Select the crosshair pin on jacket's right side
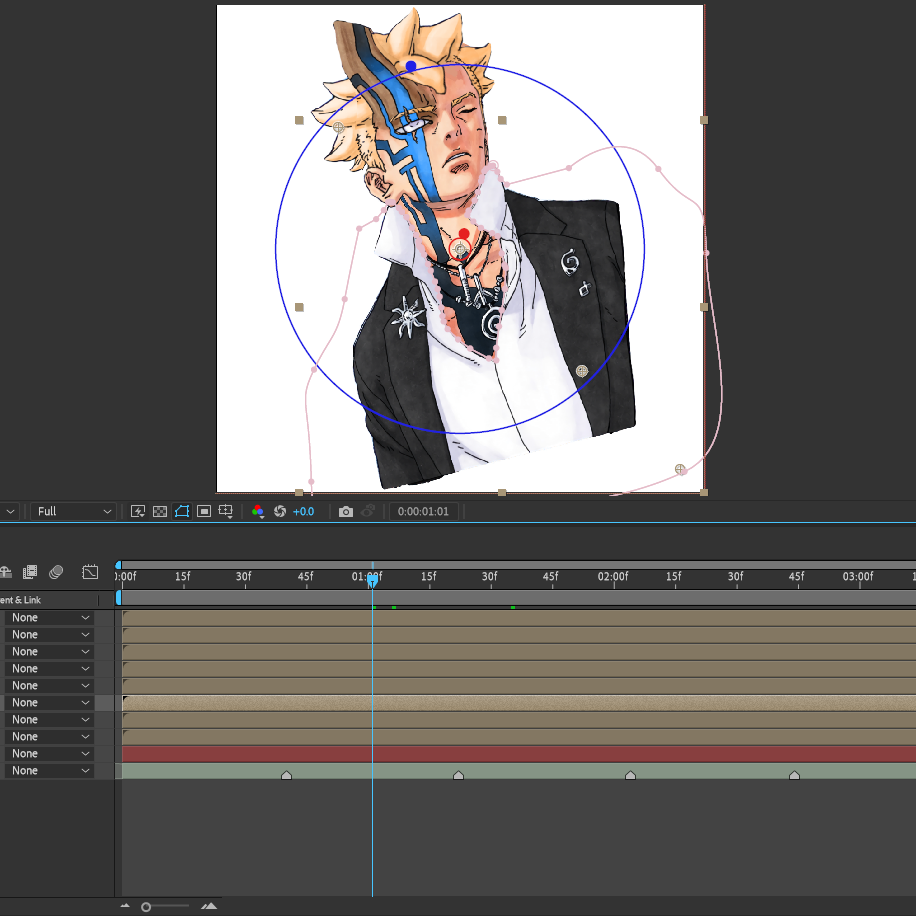Viewport: 916px width, 916px height. 582,371
